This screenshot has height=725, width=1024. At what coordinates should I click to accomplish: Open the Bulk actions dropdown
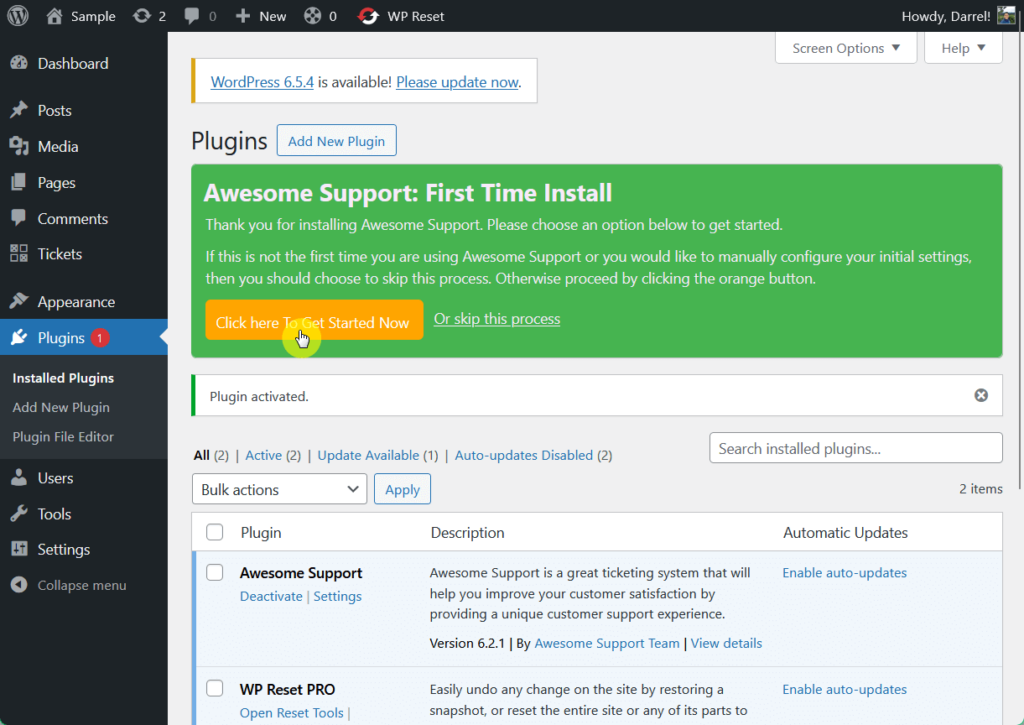point(279,489)
